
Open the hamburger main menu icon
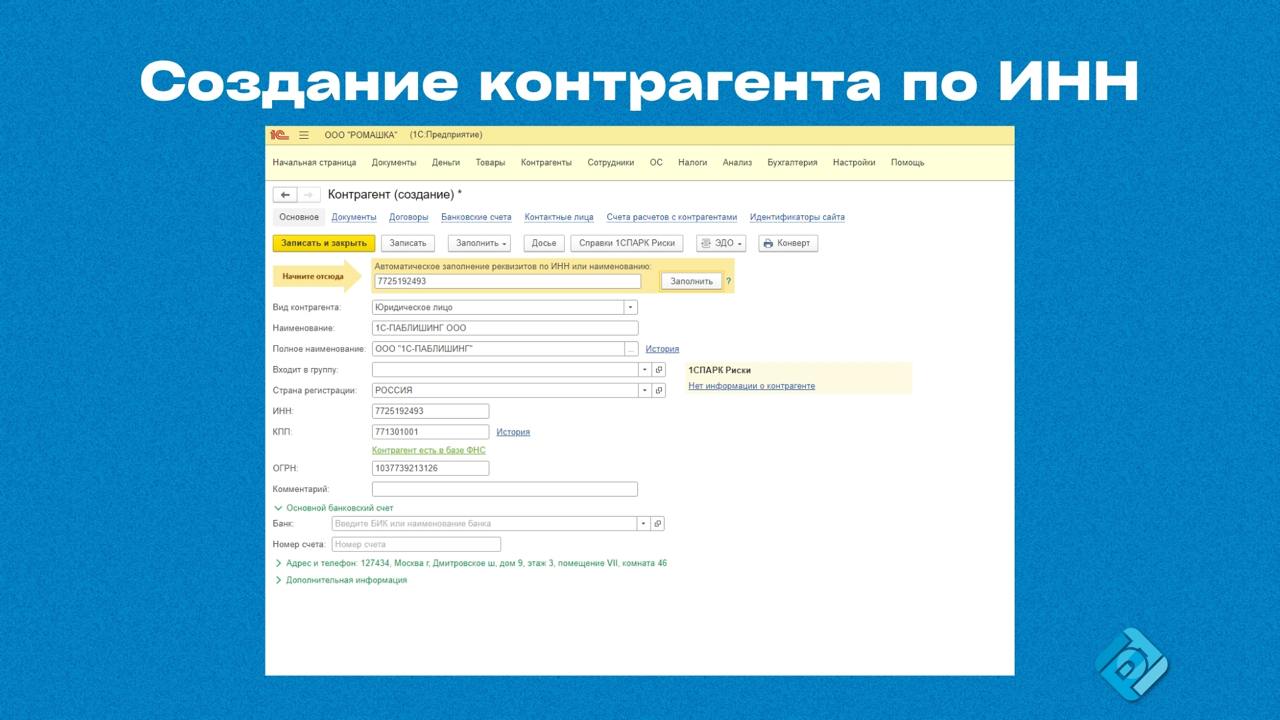click(x=304, y=135)
